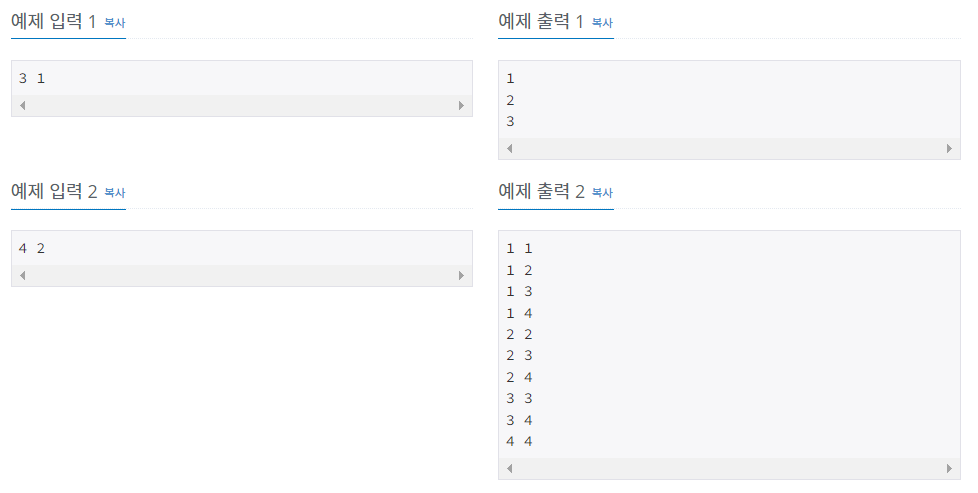The image size is (978, 493).
Task: Click right scroll arrow in 예제 출력 1 box
Action: (x=949, y=149)
